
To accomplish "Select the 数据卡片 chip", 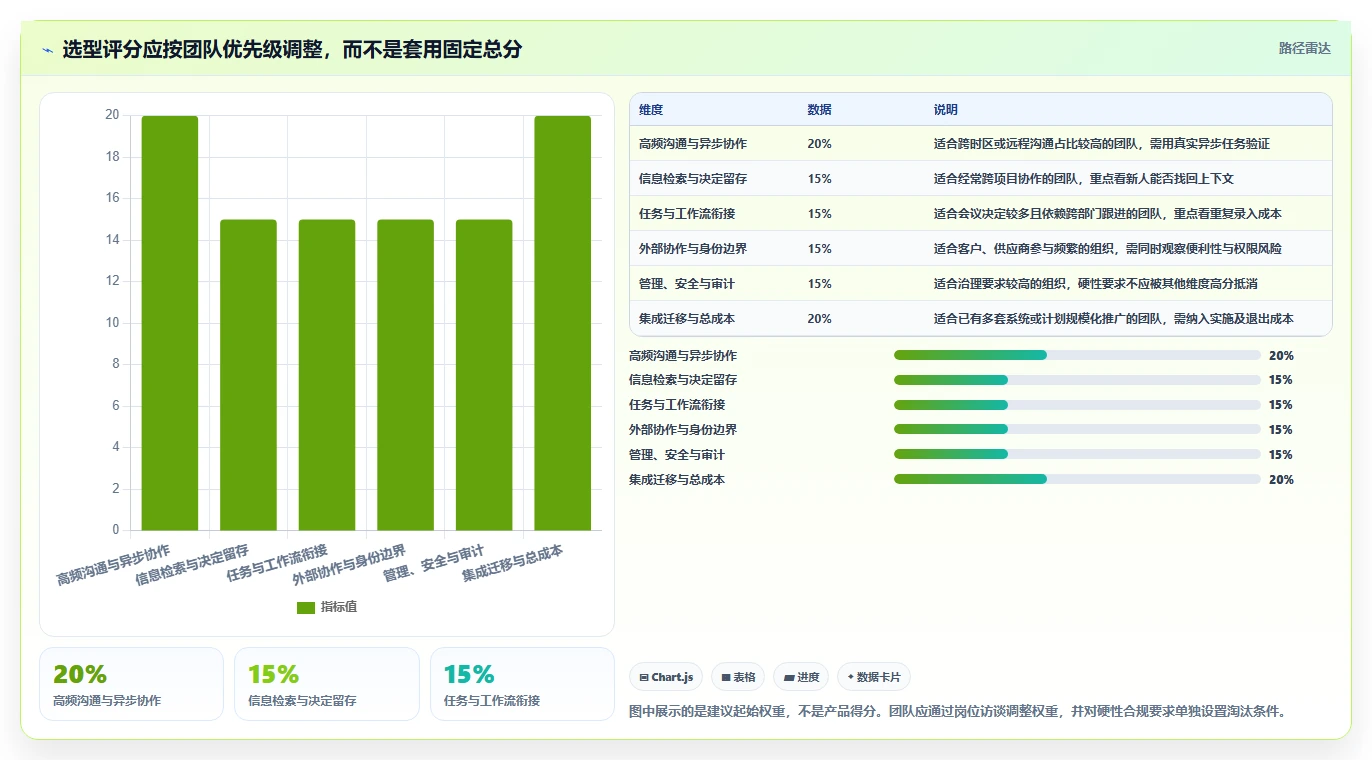I will 874,677.
